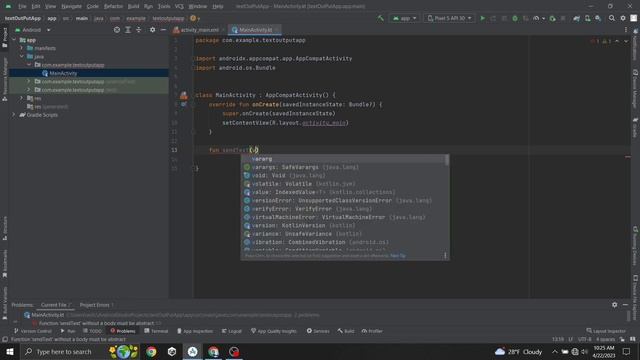Collapse the app module tree node
The image size is (640, 360).
pyautogui.click(x=14, y=40)
